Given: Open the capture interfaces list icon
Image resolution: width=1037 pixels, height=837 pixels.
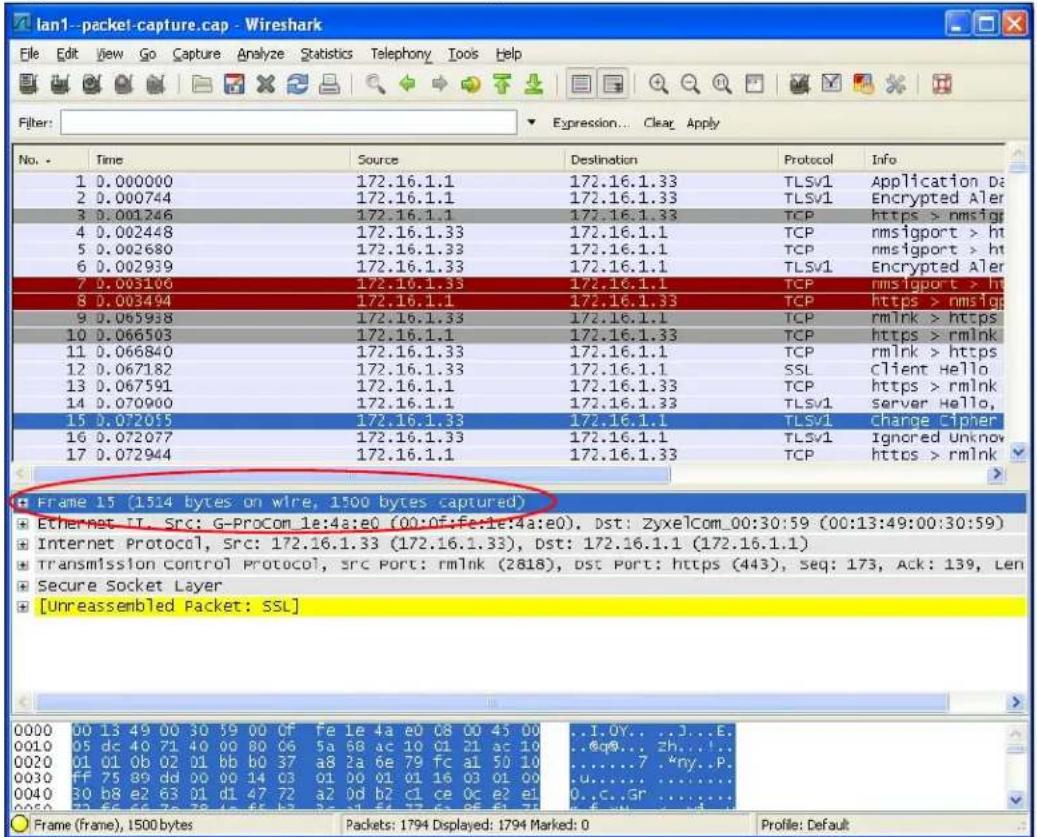Looking at the screenshot, I should click(x=28, y=84).
